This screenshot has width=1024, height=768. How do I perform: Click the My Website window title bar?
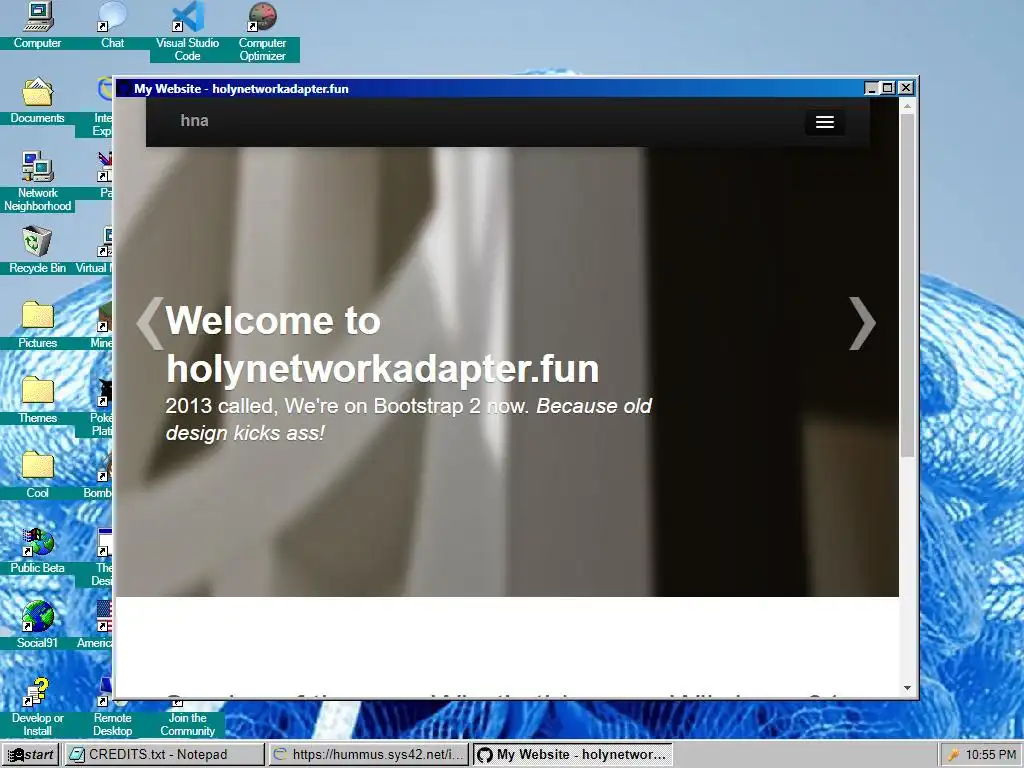coord(490,88)
